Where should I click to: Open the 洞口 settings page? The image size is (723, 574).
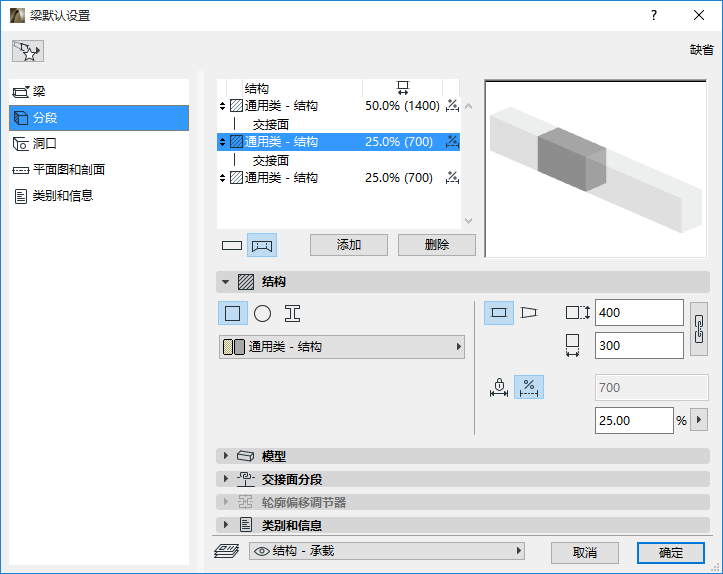click(99, 144)
